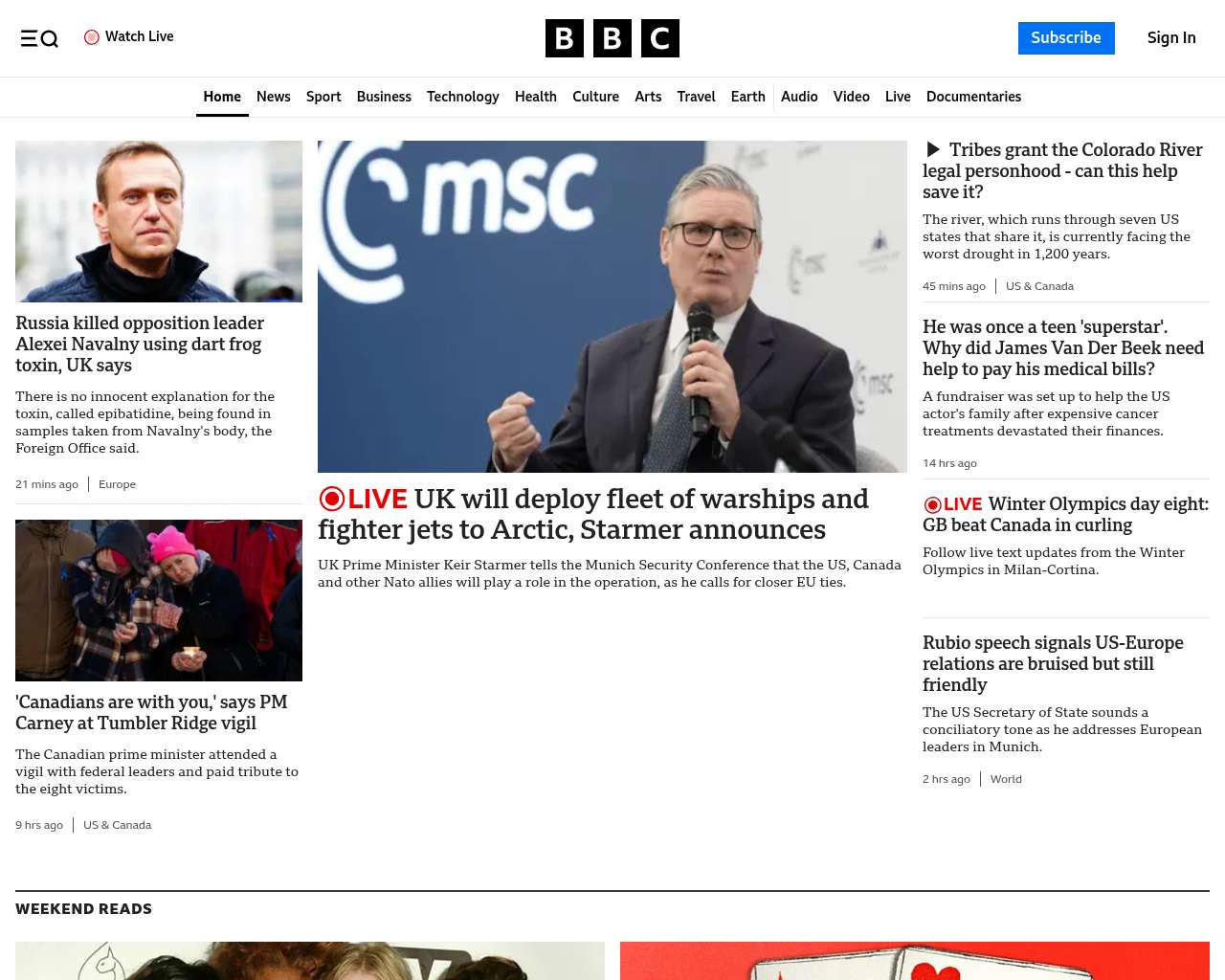Click the play icon on Colorado River story
1225x980 pixels.
coord(933,149)
